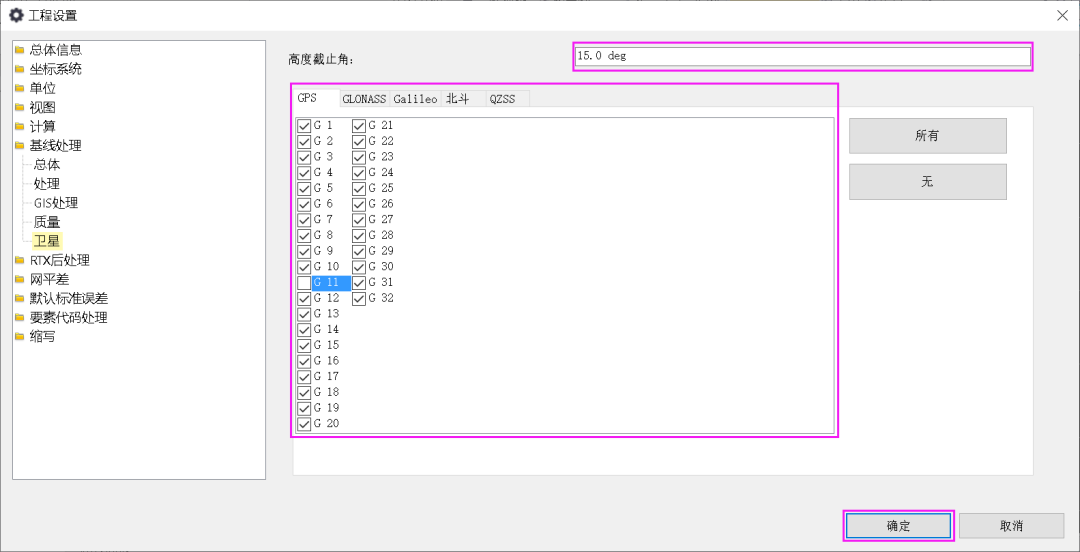Screen dimensions: 1080x552
Task: Uncheck satellite G 6
Action: [304, 204]
